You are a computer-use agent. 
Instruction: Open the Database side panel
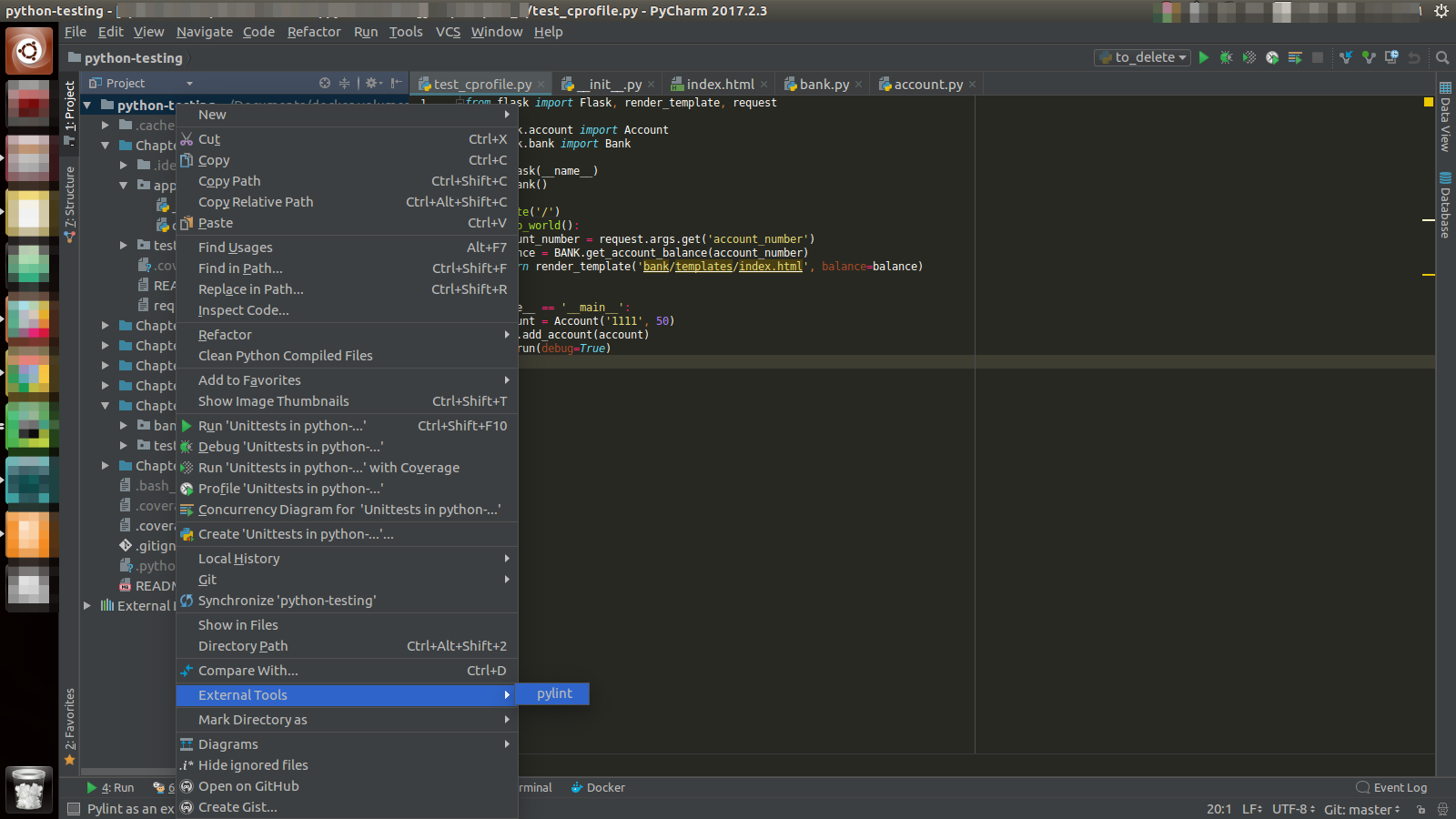click(1445, 205)
